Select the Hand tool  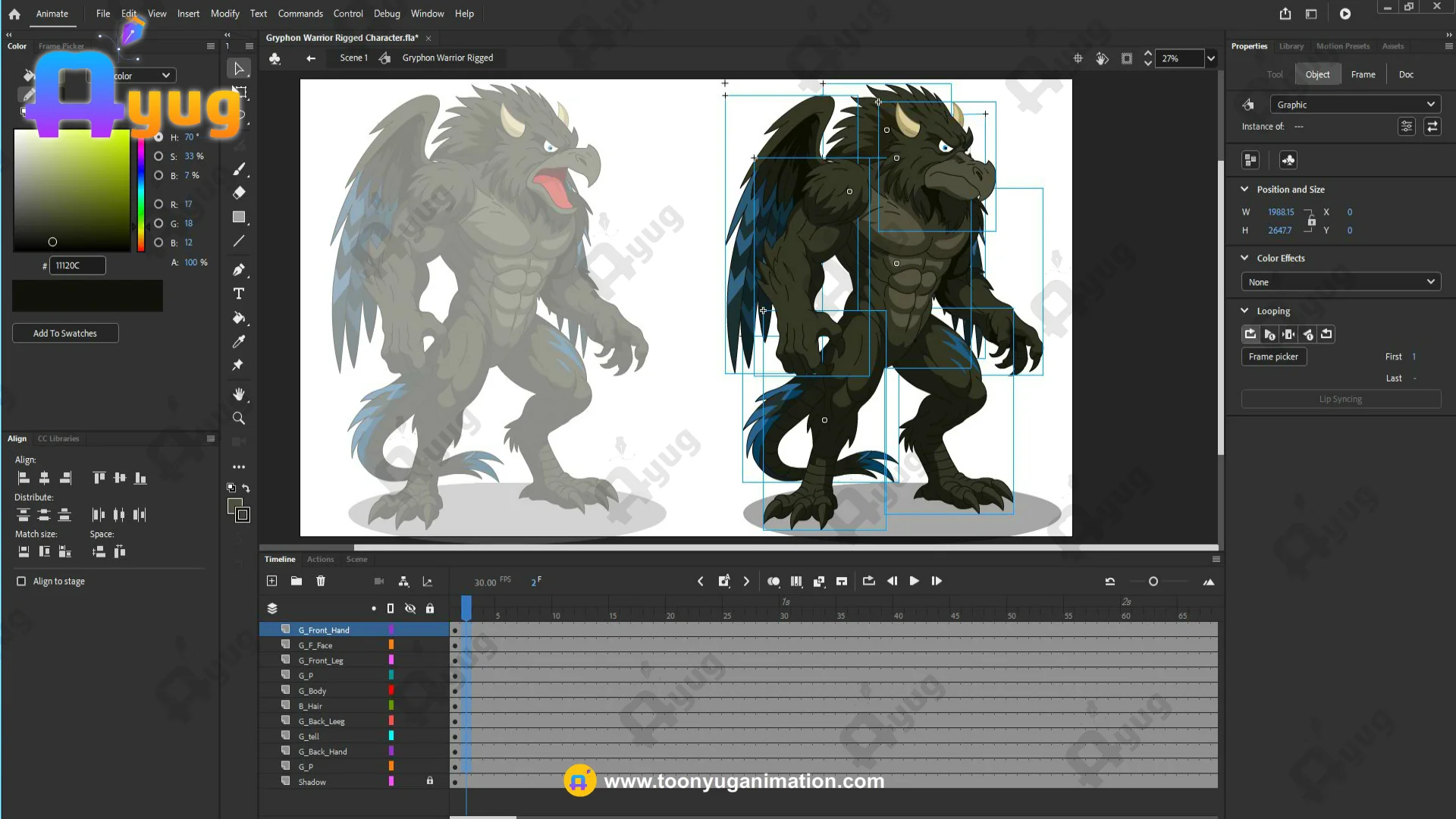239,394
